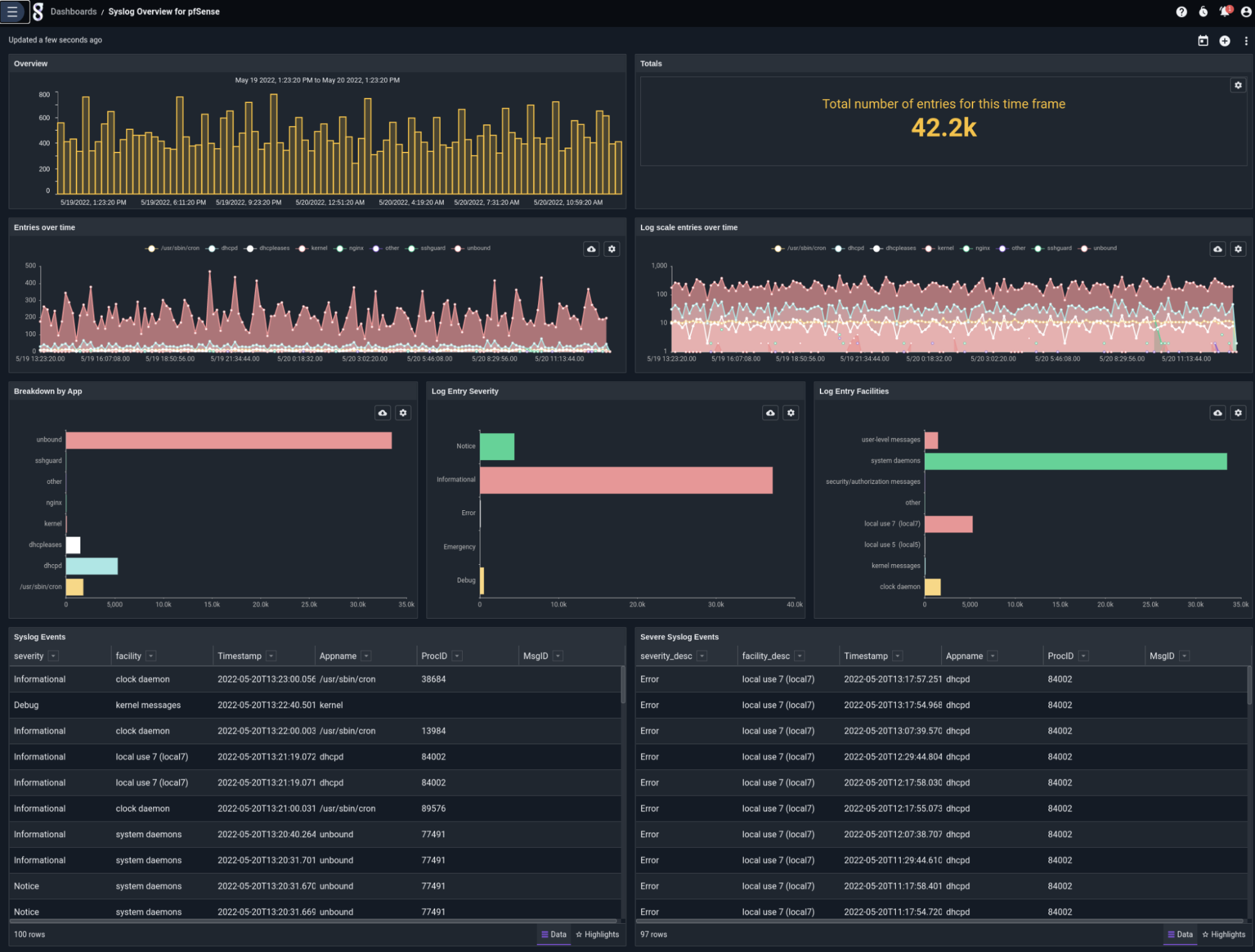Toggle /usr/sbin/cron series in Entries over time legend

[172, 249]
